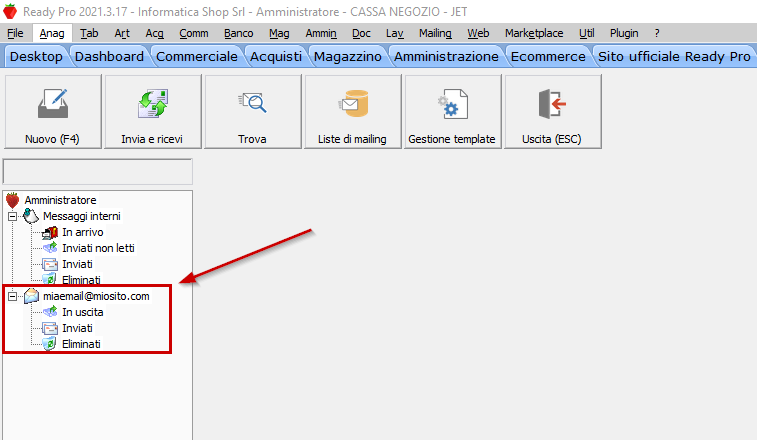Open Gestione template gear document icon
Viewport: 757px width, 440px height.
(453, 103)
